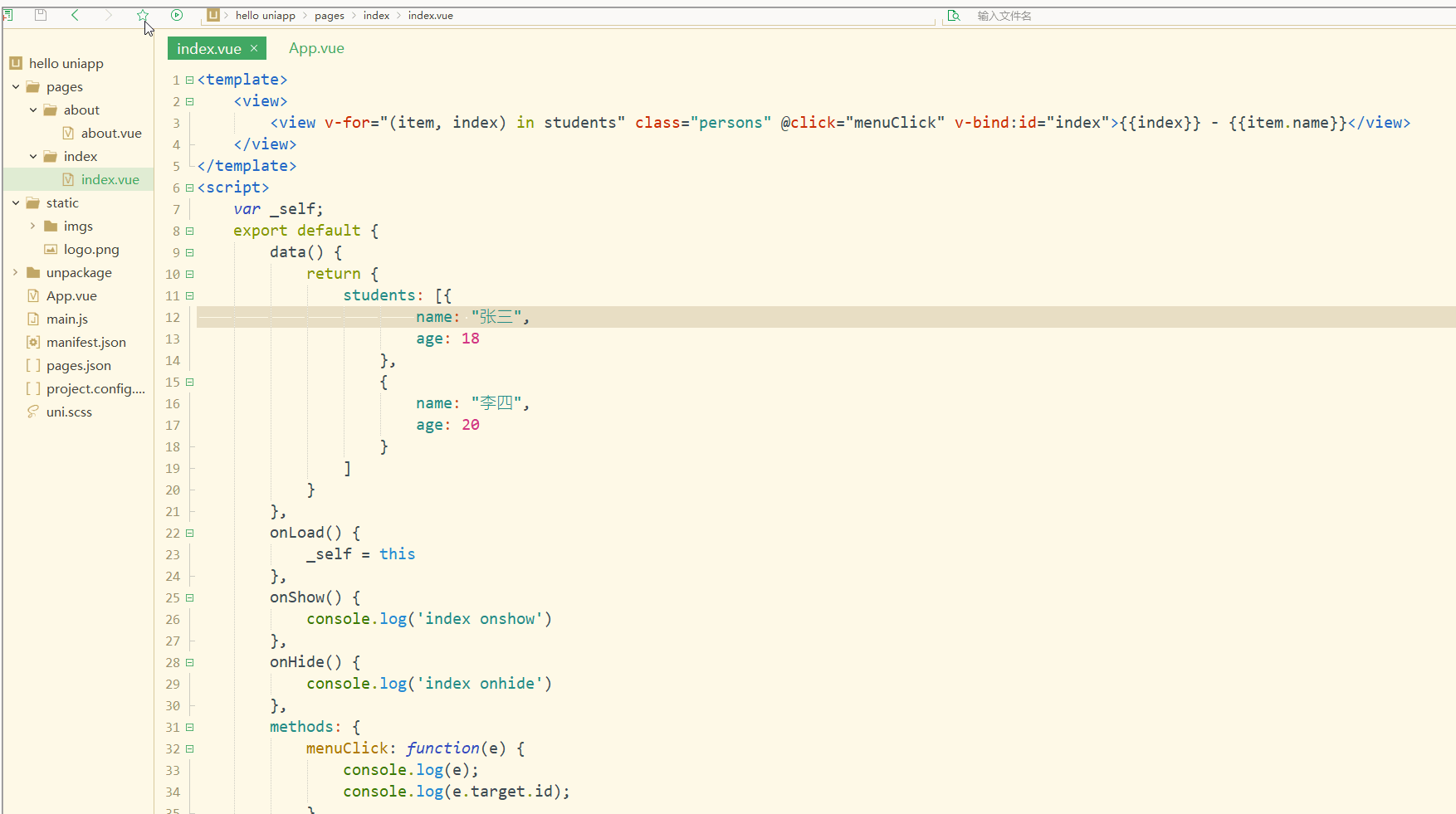Collapse the static folder chevron

(x=16, y=202)
